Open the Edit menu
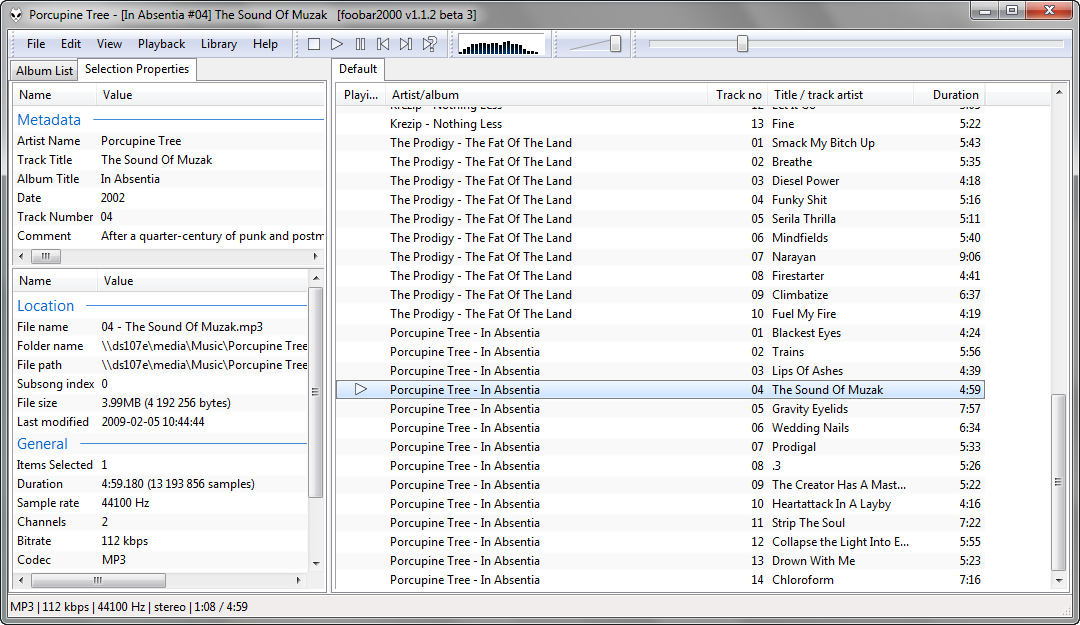This screenshot has width=1080, height=625. [x=71, y=44]
